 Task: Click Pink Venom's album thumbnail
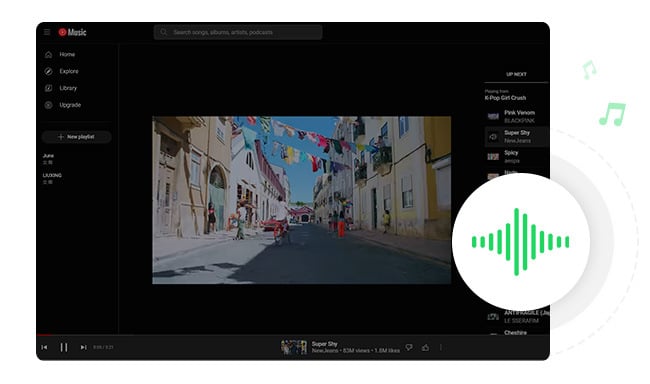(493, 117)
